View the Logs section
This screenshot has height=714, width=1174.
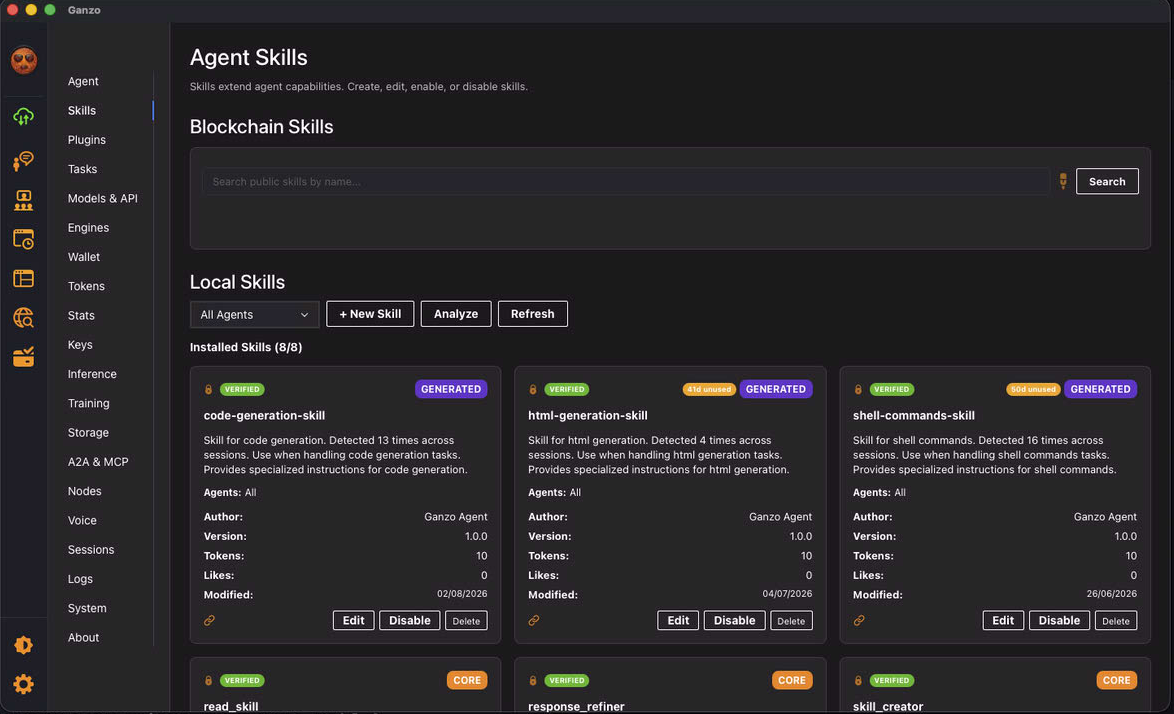(x=80, y=579)
